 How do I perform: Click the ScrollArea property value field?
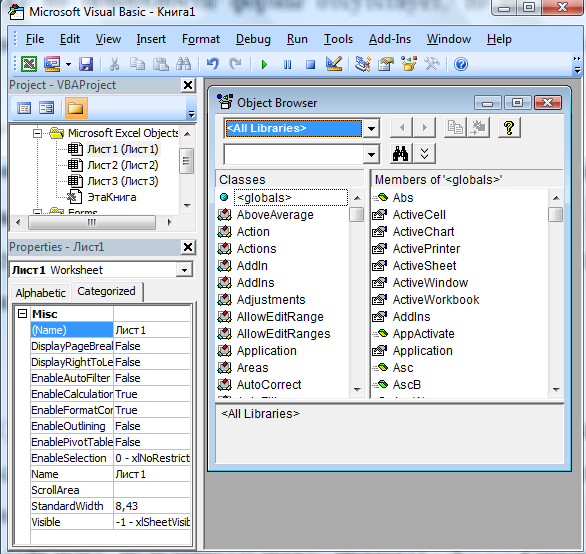tap(152, 490)
